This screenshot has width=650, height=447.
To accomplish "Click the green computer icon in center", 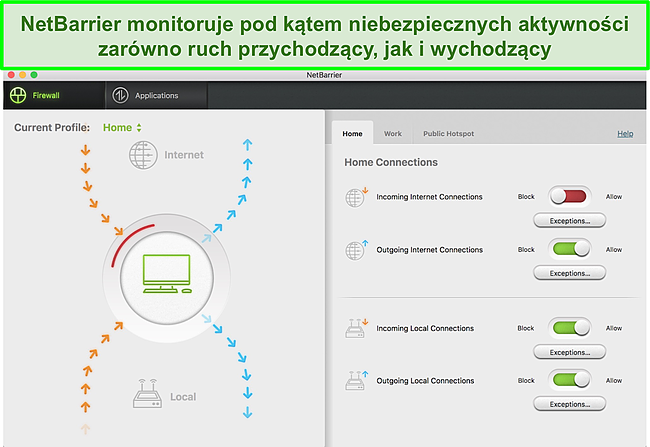I will pos(167,274).
